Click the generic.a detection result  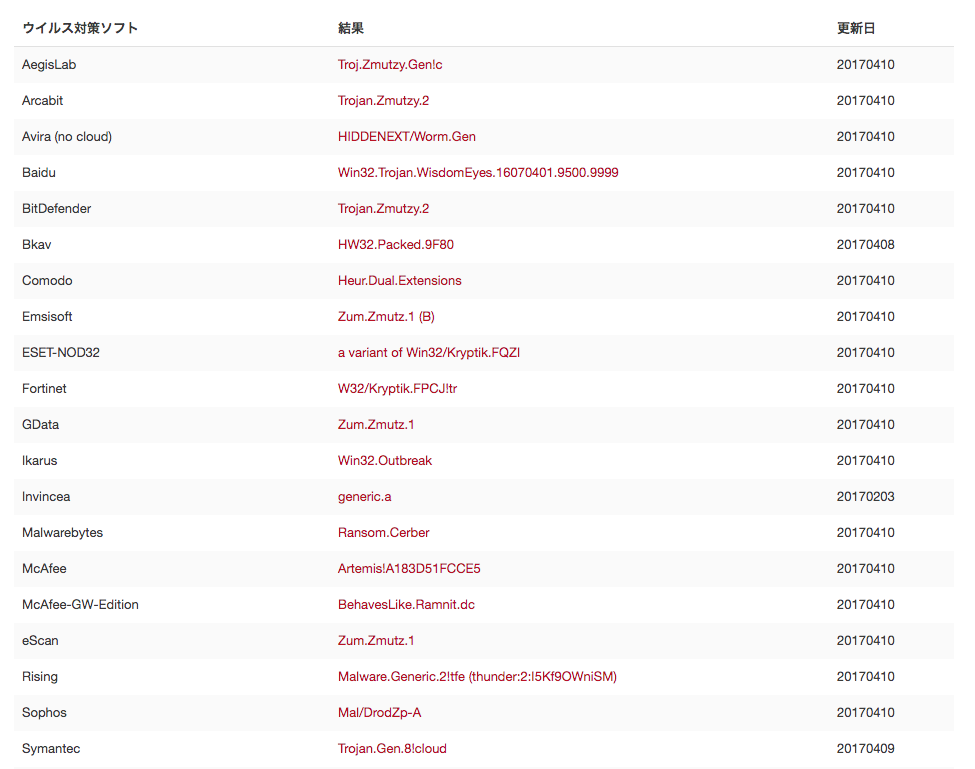(x=364, y=497)
